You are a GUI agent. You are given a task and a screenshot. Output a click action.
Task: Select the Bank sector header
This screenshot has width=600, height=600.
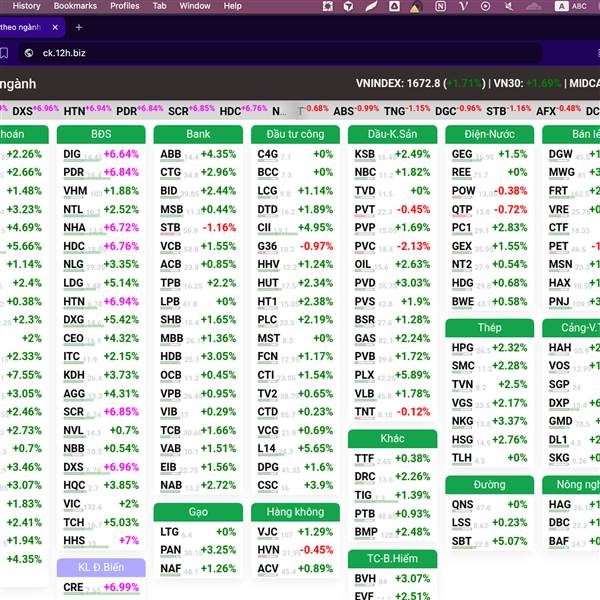point(198,134)
